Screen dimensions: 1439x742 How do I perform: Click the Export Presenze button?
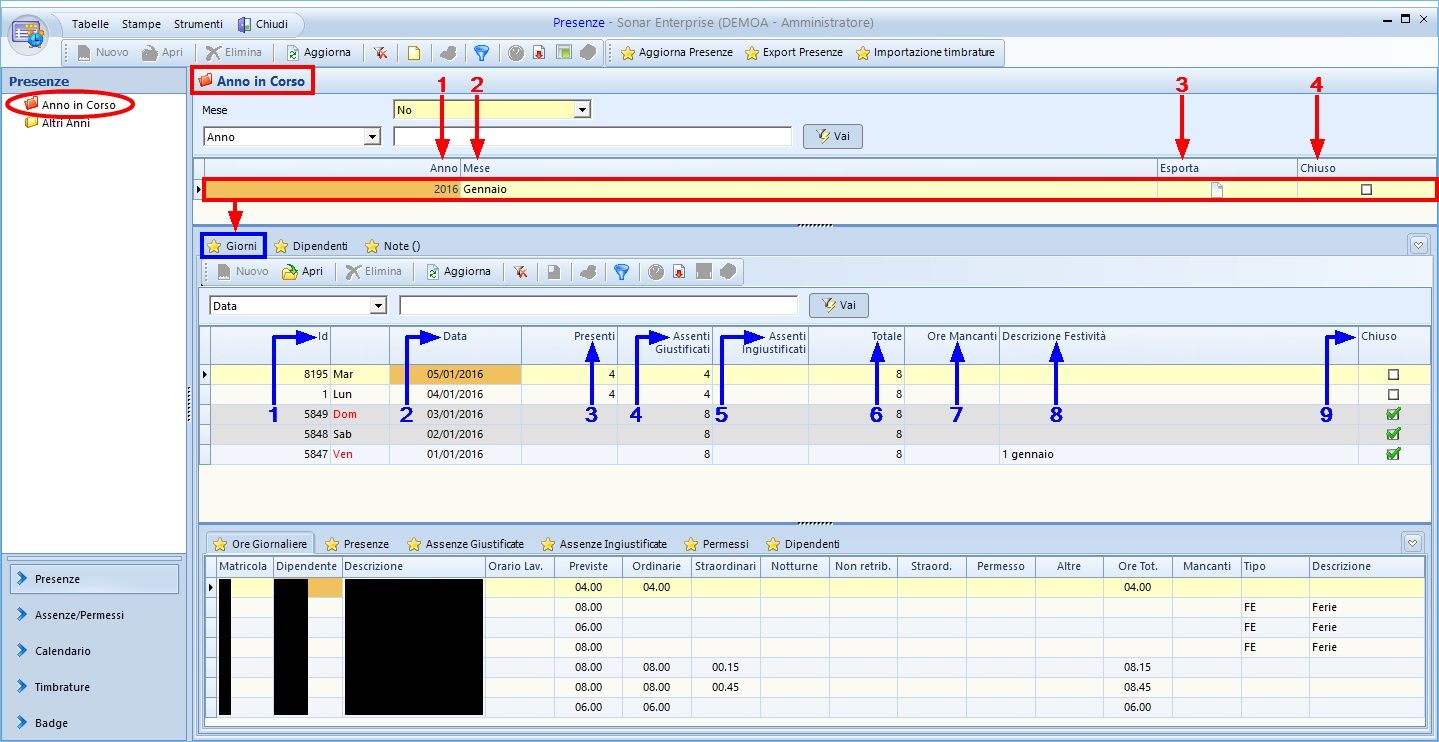tap(793, 53)
